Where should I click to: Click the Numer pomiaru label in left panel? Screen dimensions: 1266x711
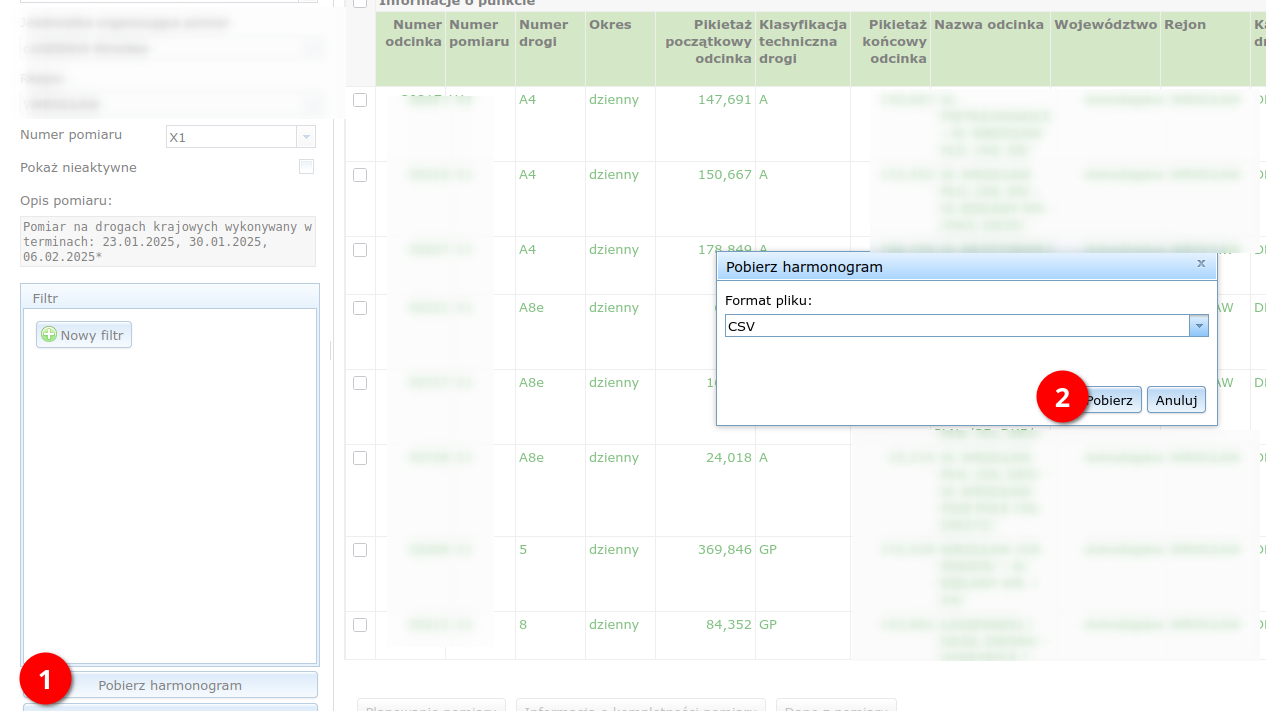tap(71, 135)
